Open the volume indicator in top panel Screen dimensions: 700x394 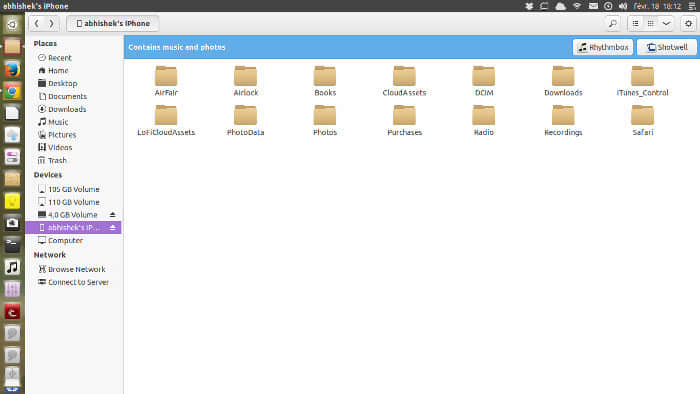[x=623, y=6]
